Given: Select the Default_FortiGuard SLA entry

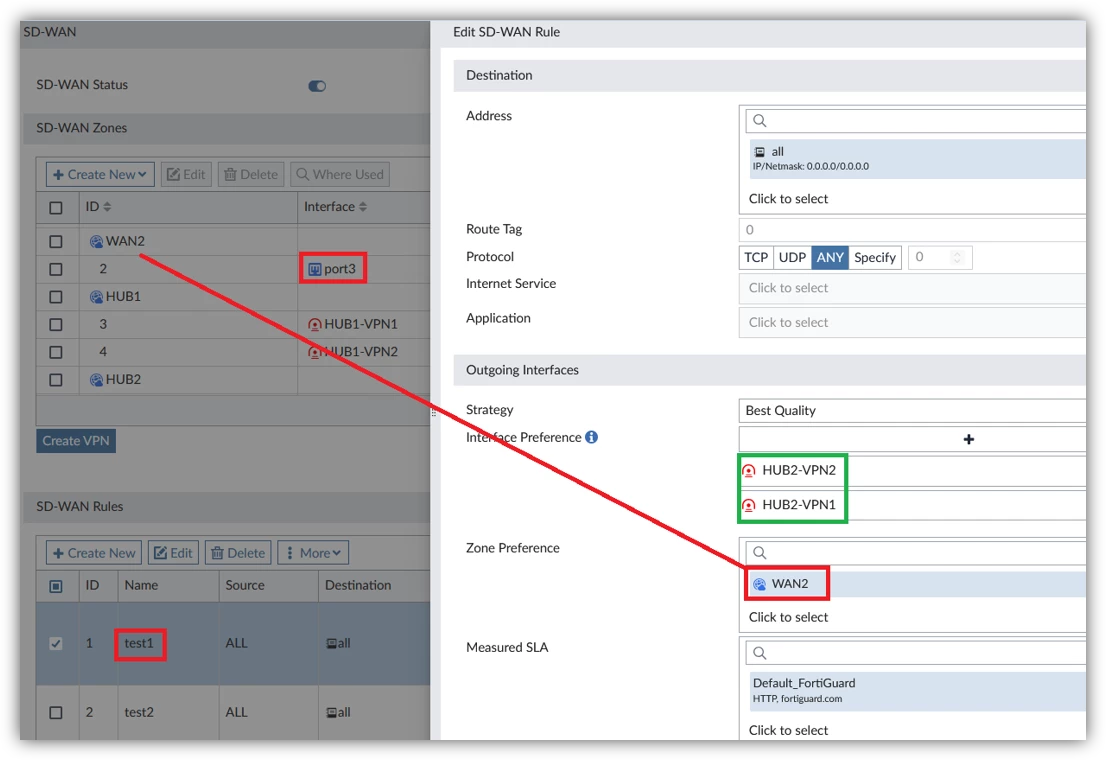Looking at the screenshot, I should click(917, 691).
